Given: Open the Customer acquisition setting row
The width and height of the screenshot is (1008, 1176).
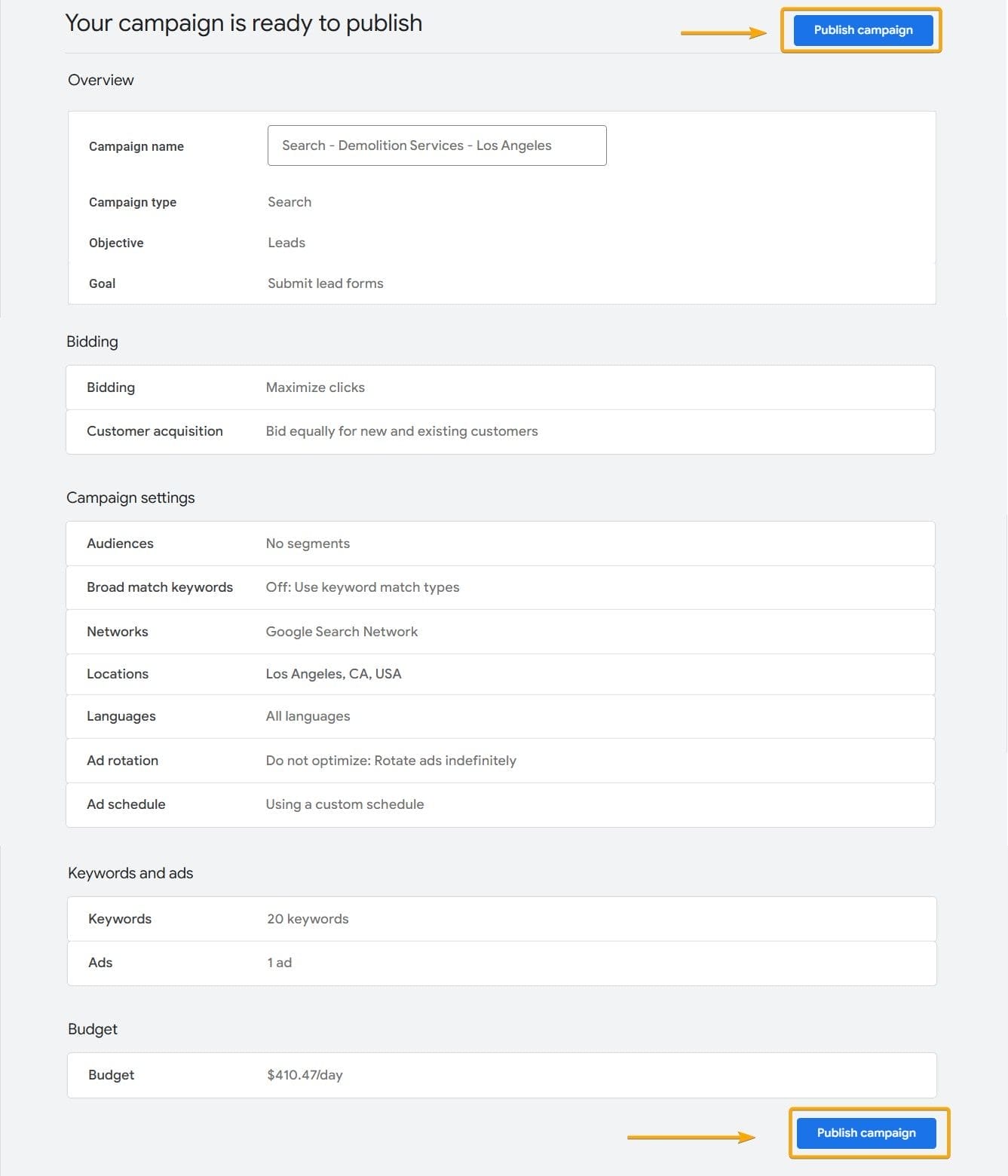Looking at the screenshot, I should click(500, 431).
